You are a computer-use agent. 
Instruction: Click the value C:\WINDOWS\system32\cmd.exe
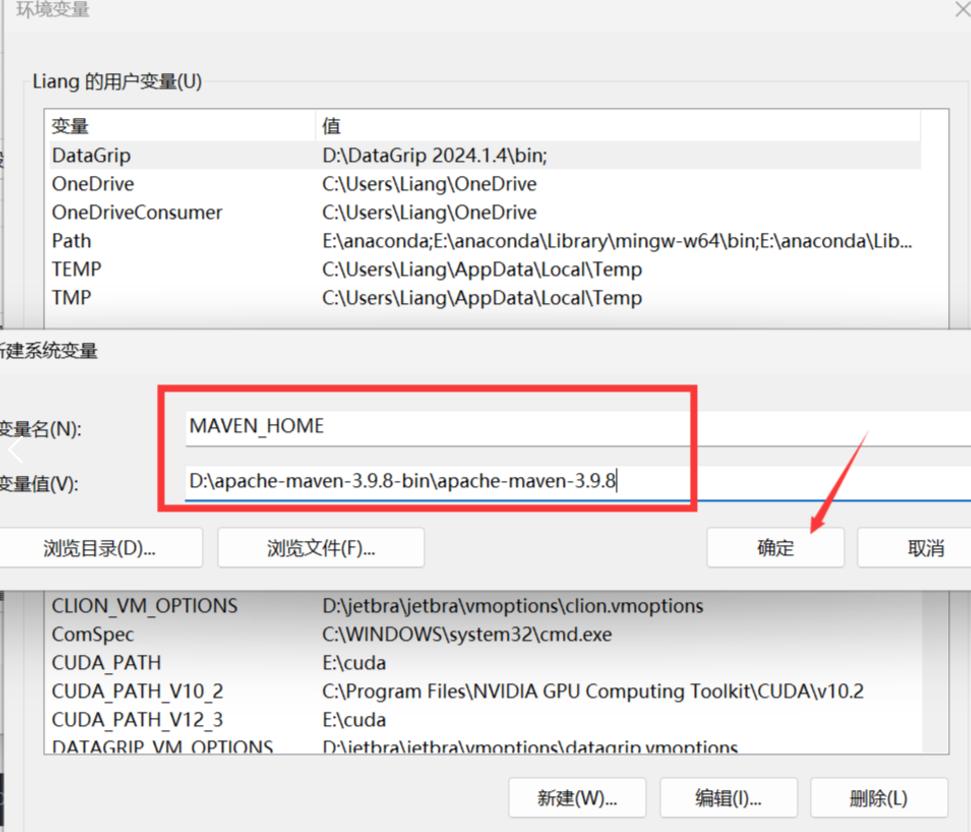point(467,634)
